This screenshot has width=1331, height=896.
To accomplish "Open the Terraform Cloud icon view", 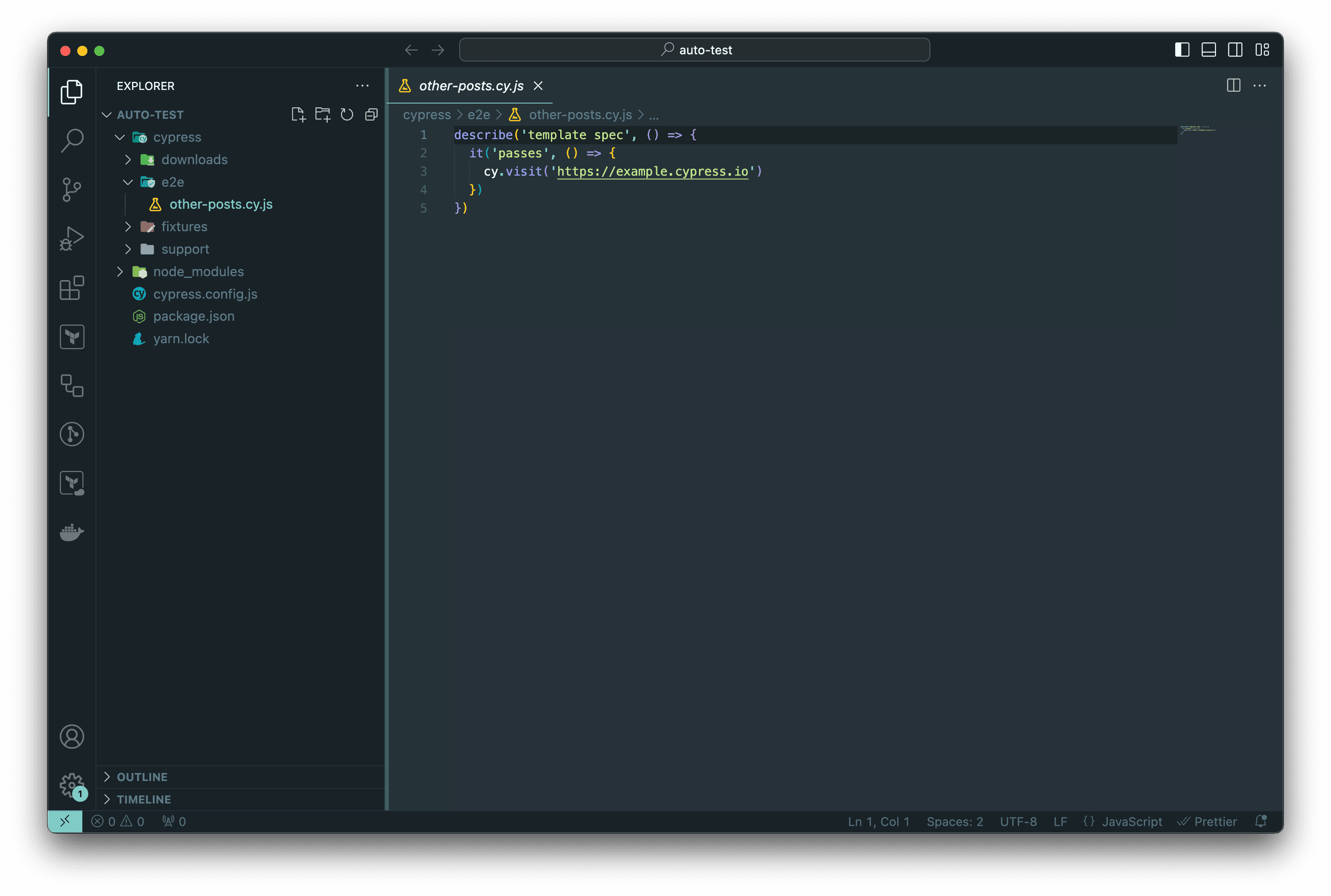I will 71,484.
